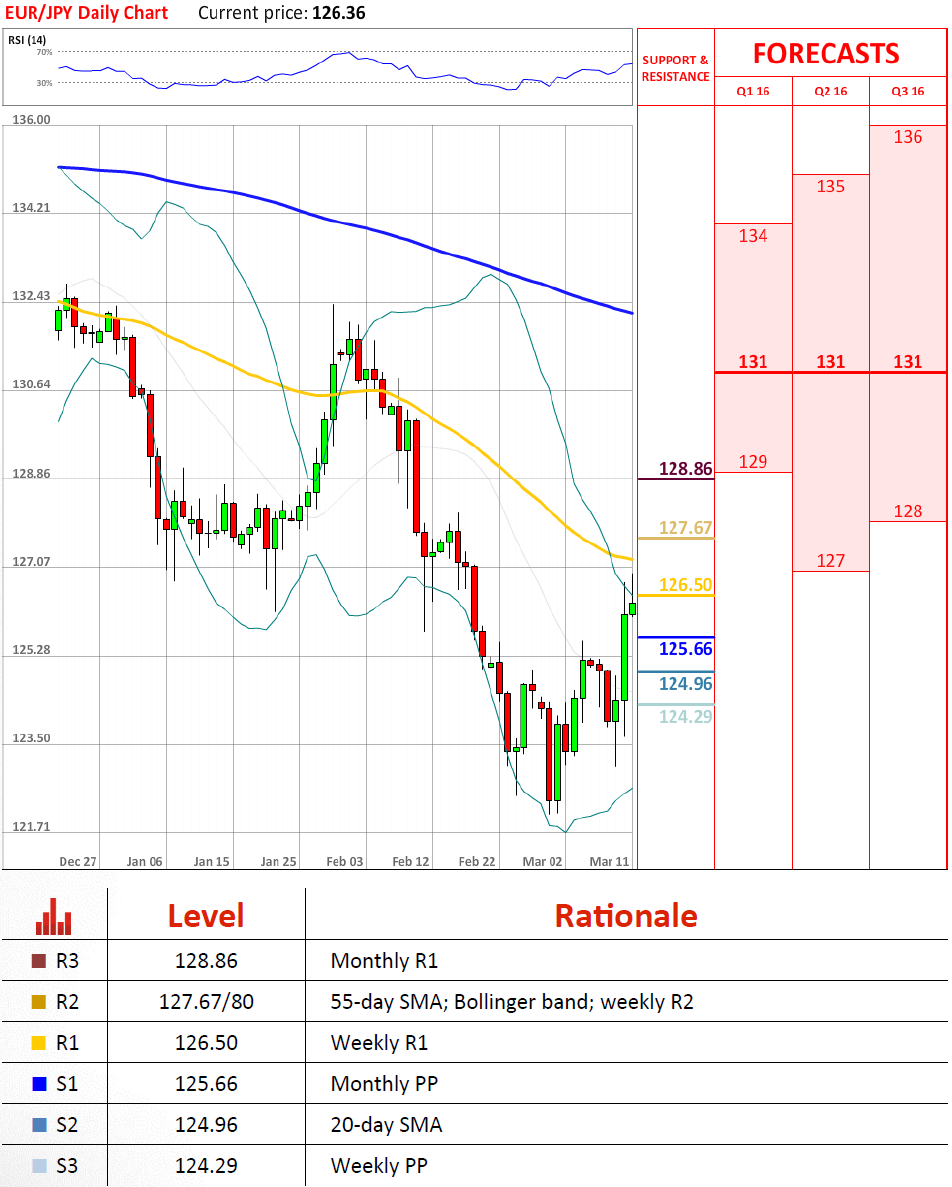Select the Q3 16 forecast column header

tap(908, 91)
